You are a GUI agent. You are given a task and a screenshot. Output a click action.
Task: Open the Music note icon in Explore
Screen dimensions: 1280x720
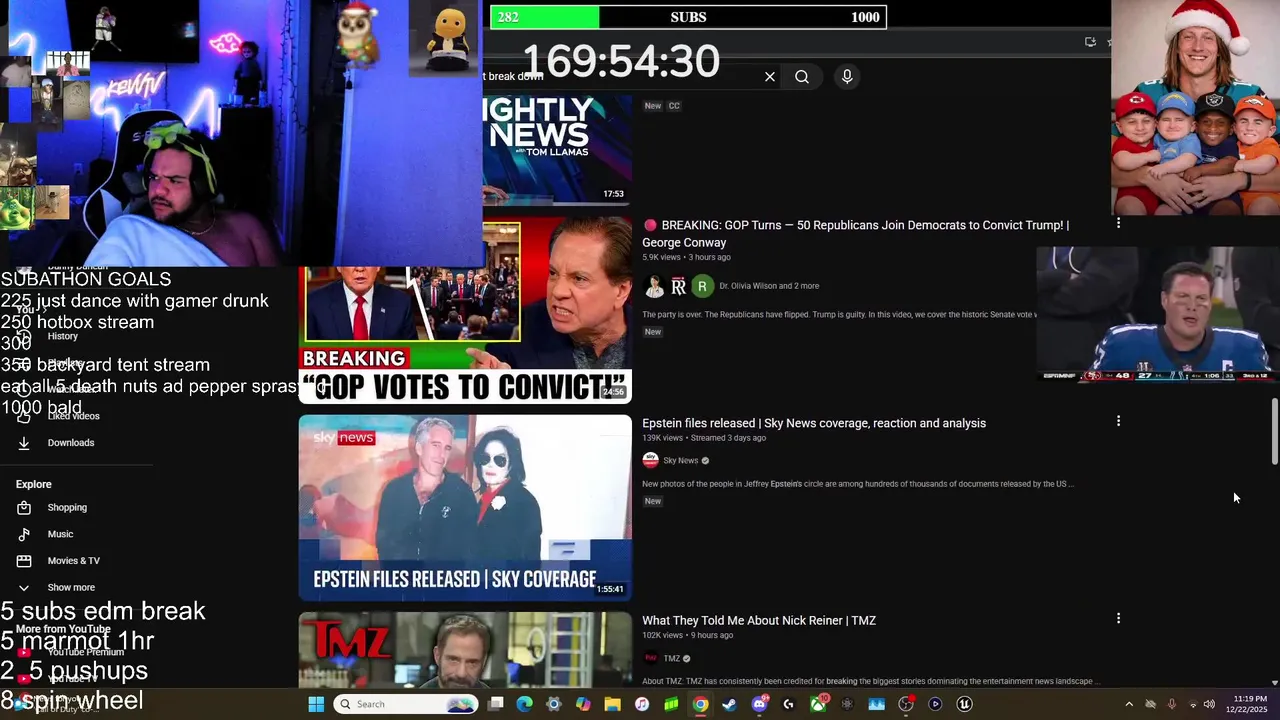click(x=24, y=534)
